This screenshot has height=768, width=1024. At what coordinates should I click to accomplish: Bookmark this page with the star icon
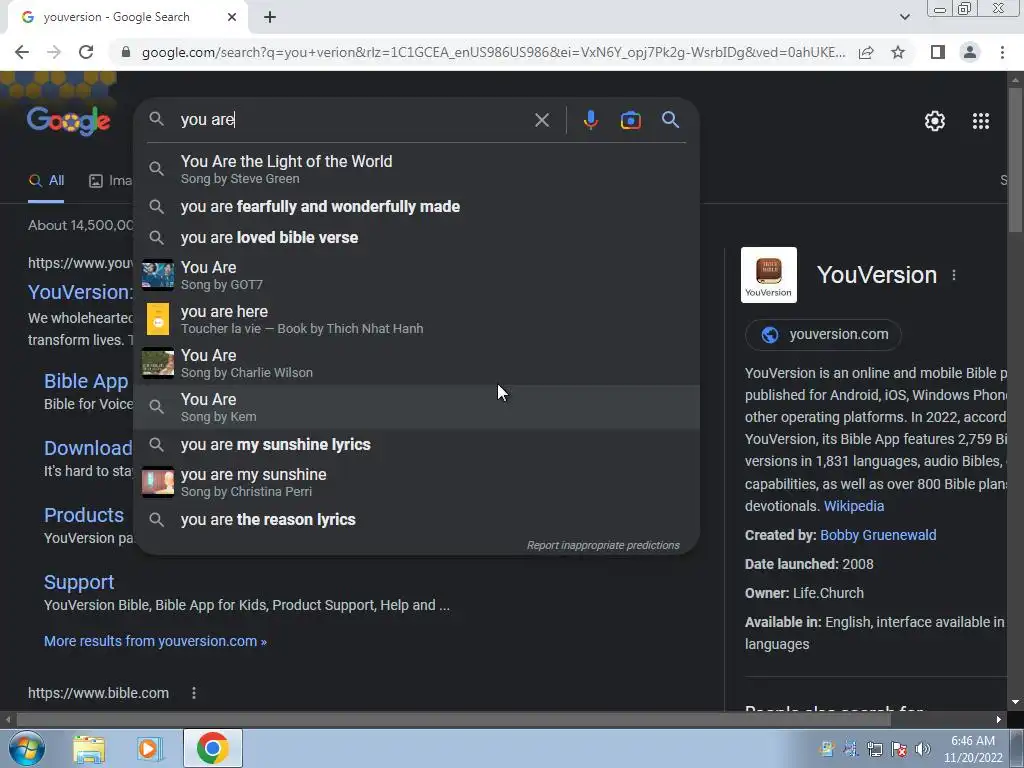(x=898, y=52)
